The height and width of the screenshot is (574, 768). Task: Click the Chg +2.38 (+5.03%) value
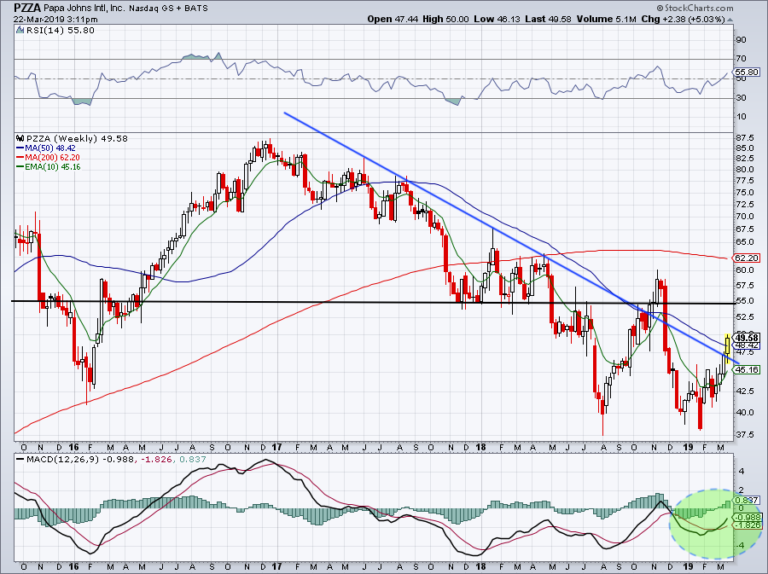683,19
